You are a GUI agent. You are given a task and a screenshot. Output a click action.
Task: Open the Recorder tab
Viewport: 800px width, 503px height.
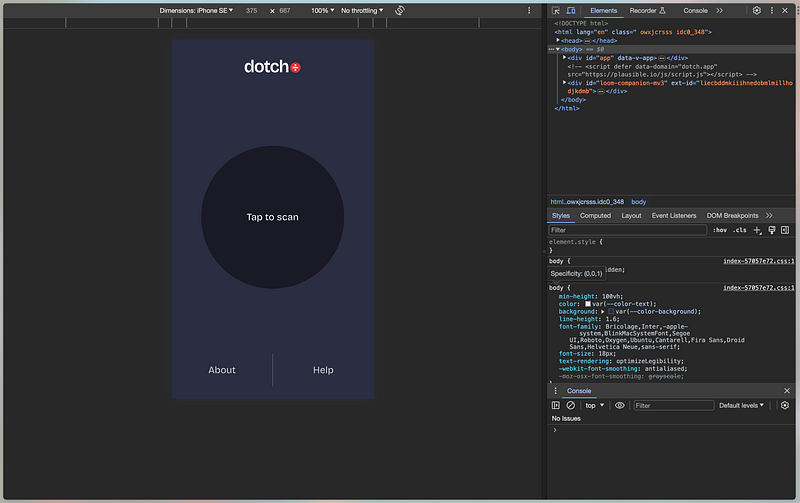(643, 10)
